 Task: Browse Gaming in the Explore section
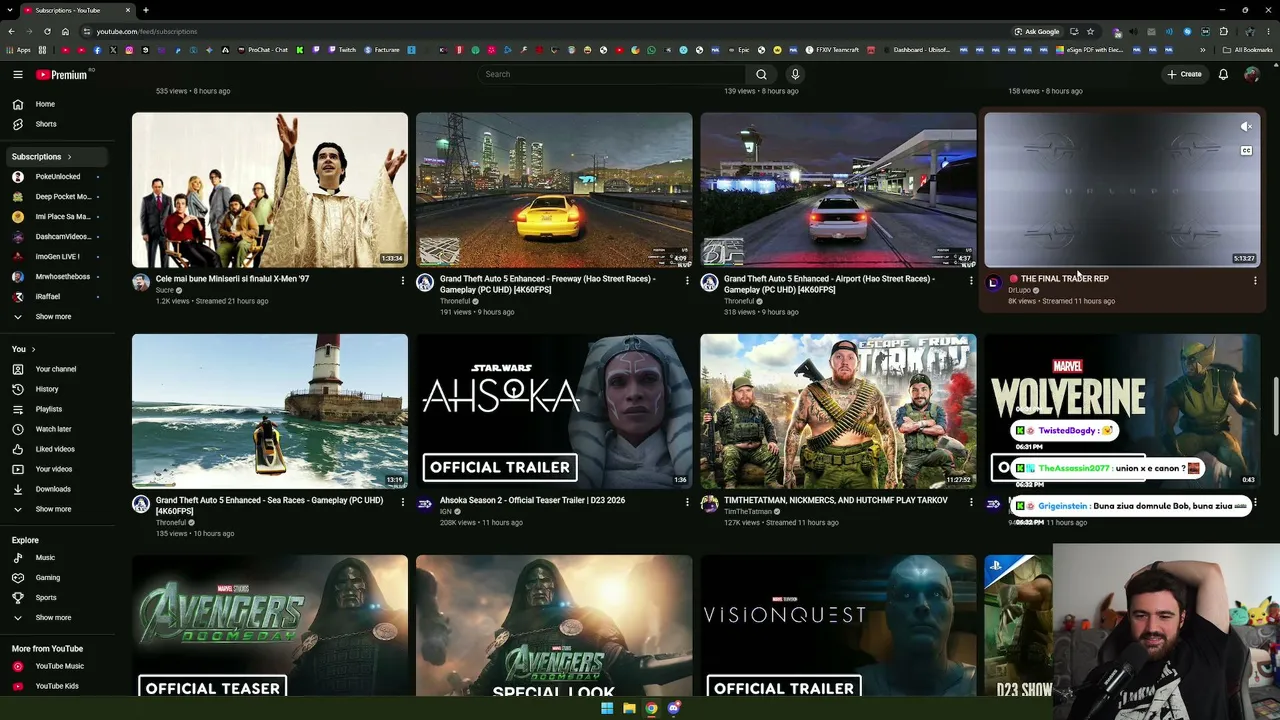click(x=55, y=577)
